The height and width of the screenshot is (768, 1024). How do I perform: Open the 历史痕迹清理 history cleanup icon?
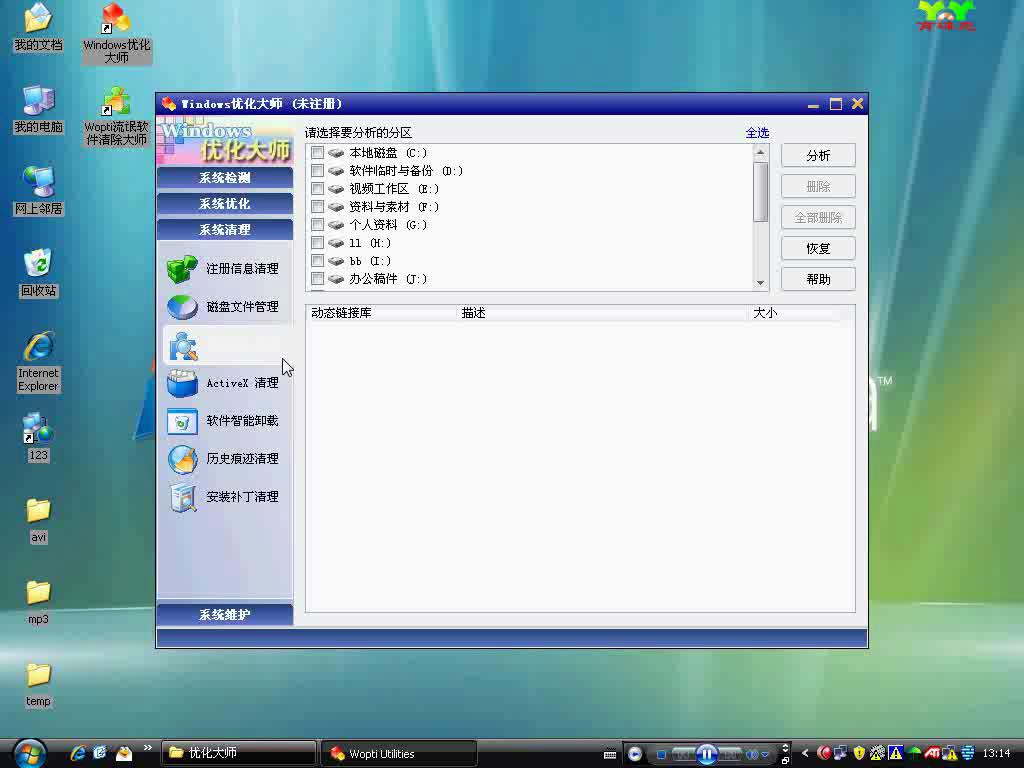click(182, 459)
